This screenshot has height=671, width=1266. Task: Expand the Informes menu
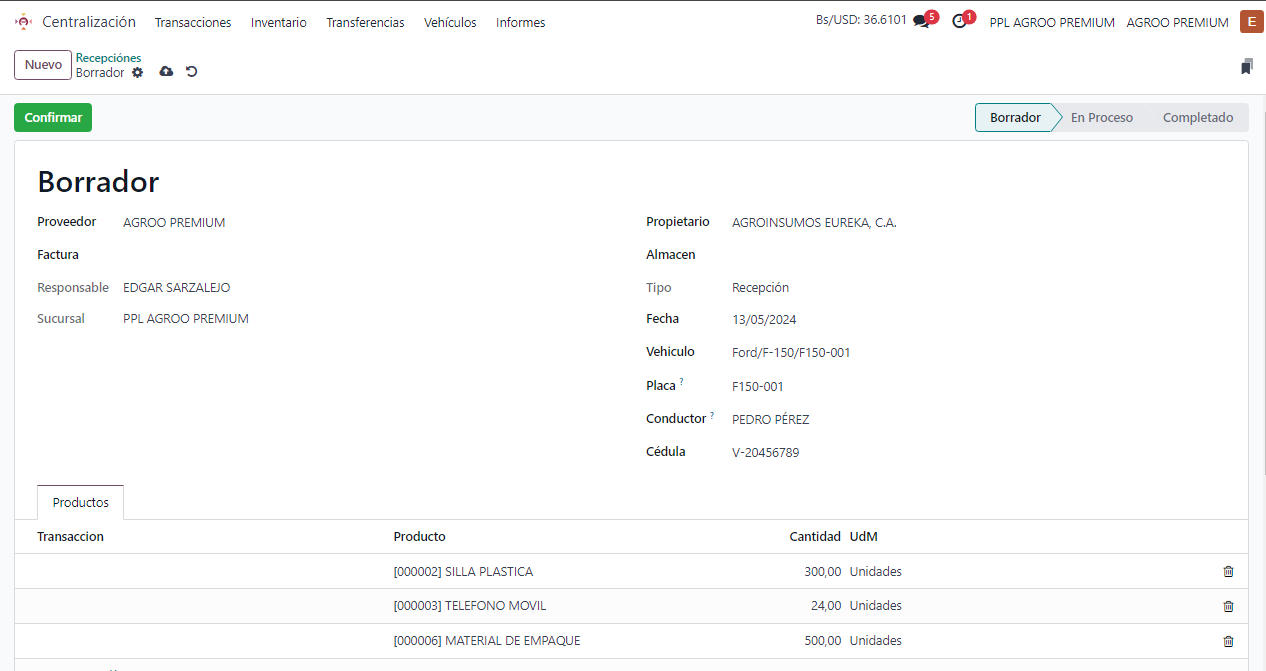click(520, 22)
